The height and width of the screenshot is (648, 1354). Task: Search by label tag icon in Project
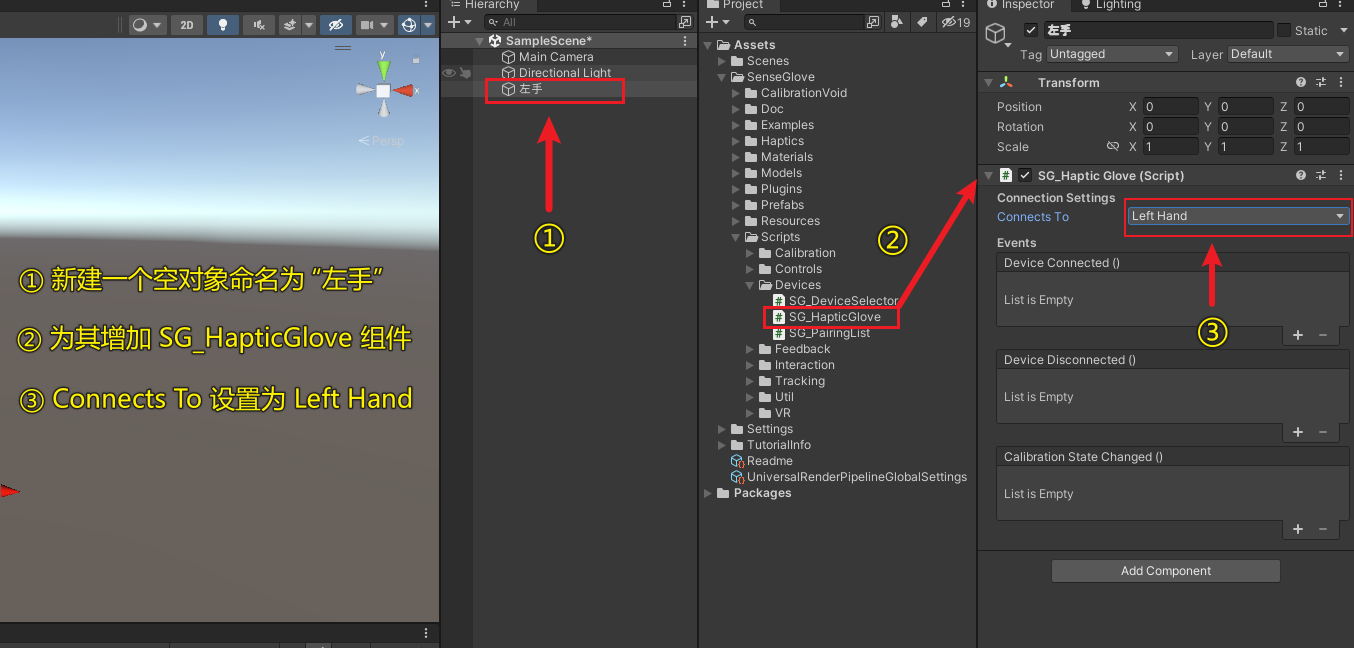coord(922,22)
